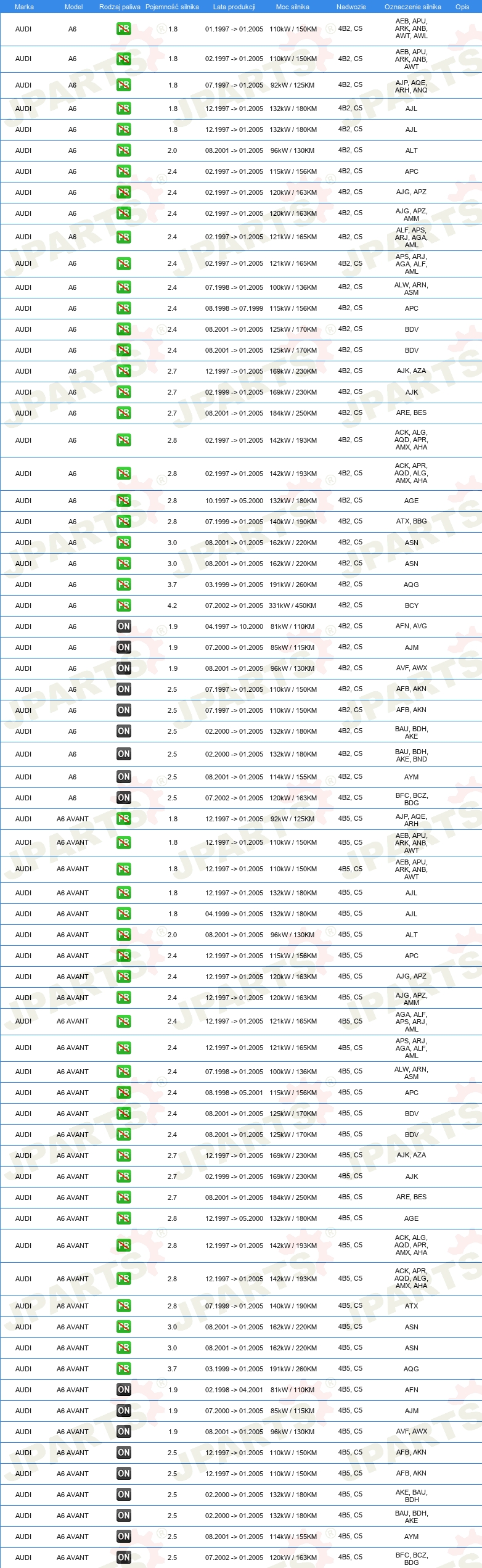Click PB icon in the 4.2 BCY row
482x1568 pixels.
tap(123, 605)
